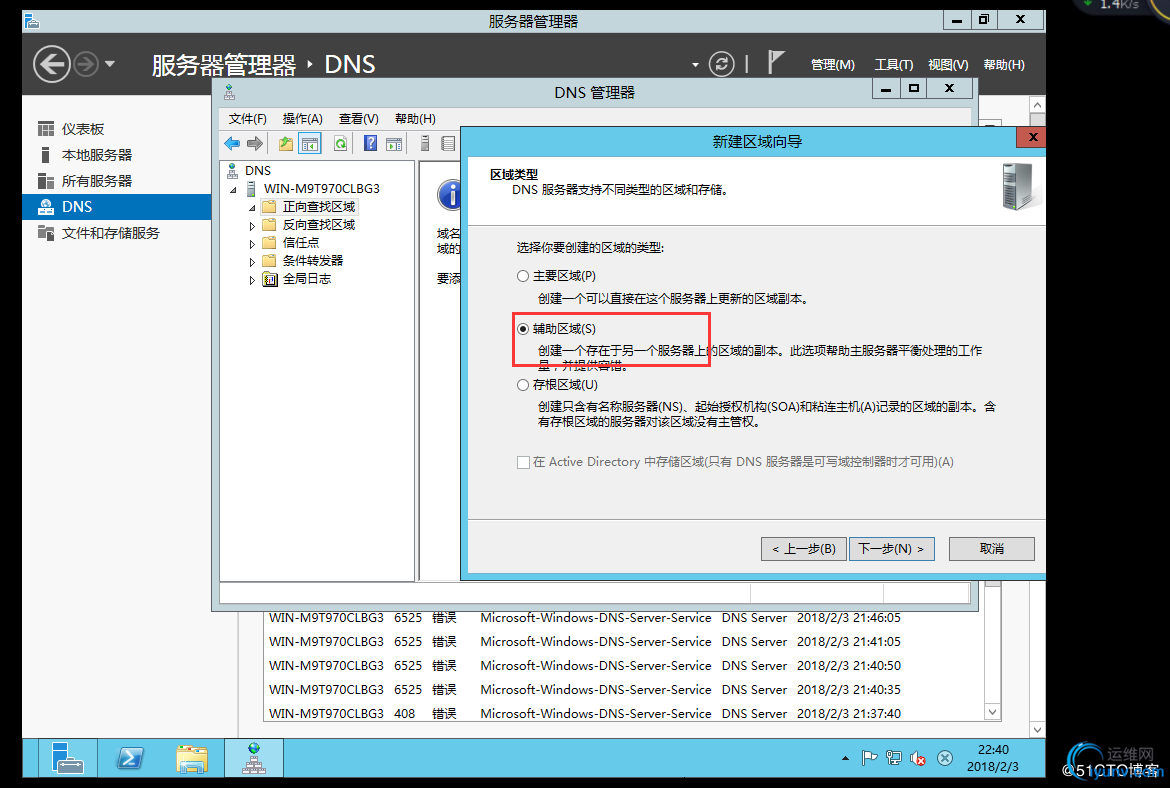This screenshot has width=1170, height=788.
Task: Click event row dated 2018/2/3 21:46:05
Action: pos(624,618)
